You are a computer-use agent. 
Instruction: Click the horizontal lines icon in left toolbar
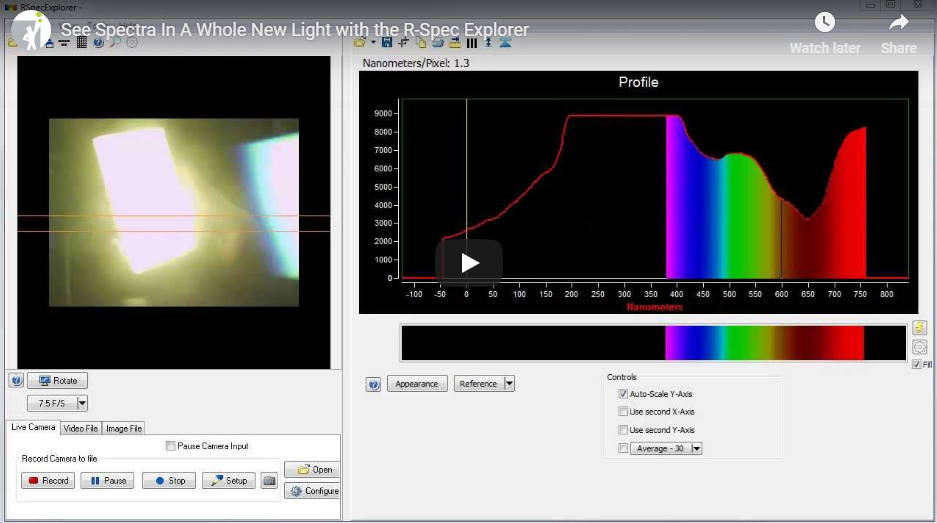(65, 42)
